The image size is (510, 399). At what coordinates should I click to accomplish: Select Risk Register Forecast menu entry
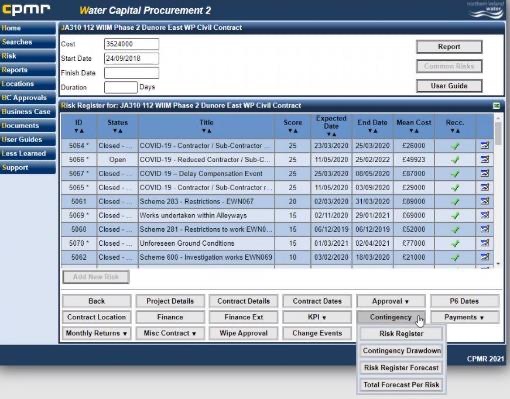point(401,367)
